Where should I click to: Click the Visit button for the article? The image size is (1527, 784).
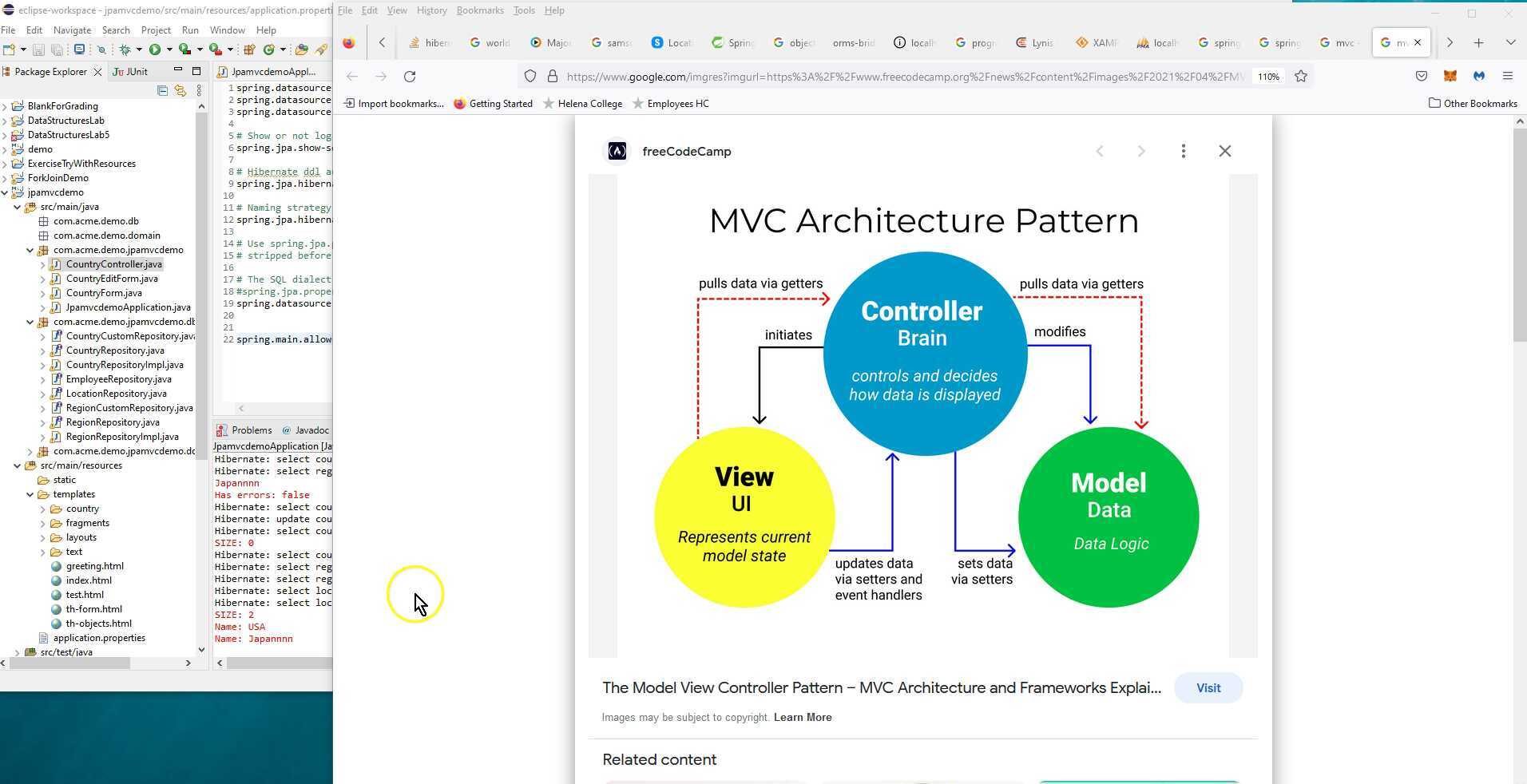point(1208,687)
